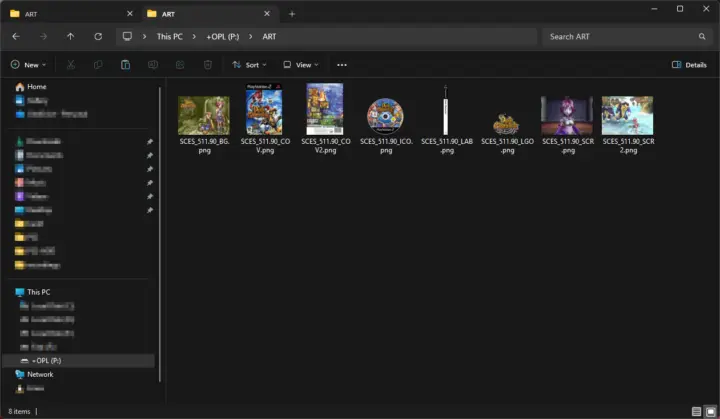This screenshot has width=720, height=419.
Task: Add a new tab
Action: [x=292, y=14]
